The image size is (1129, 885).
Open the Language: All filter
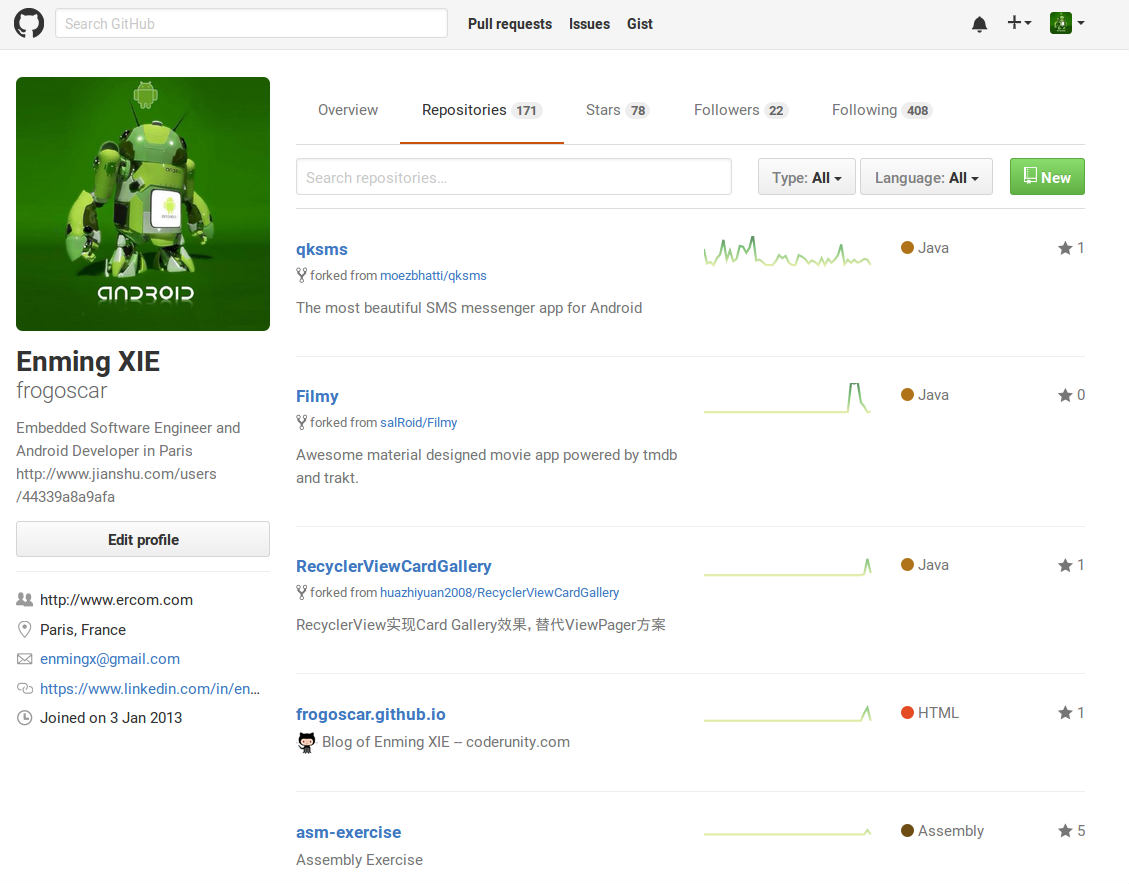(926, 177)
